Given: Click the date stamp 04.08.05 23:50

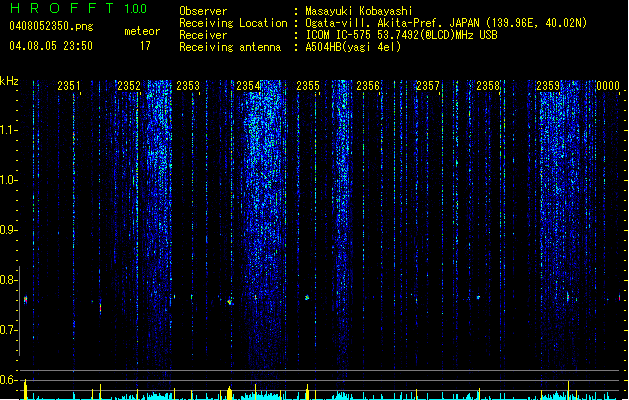Looking at the screenshot, I should (x=51, y=46).
